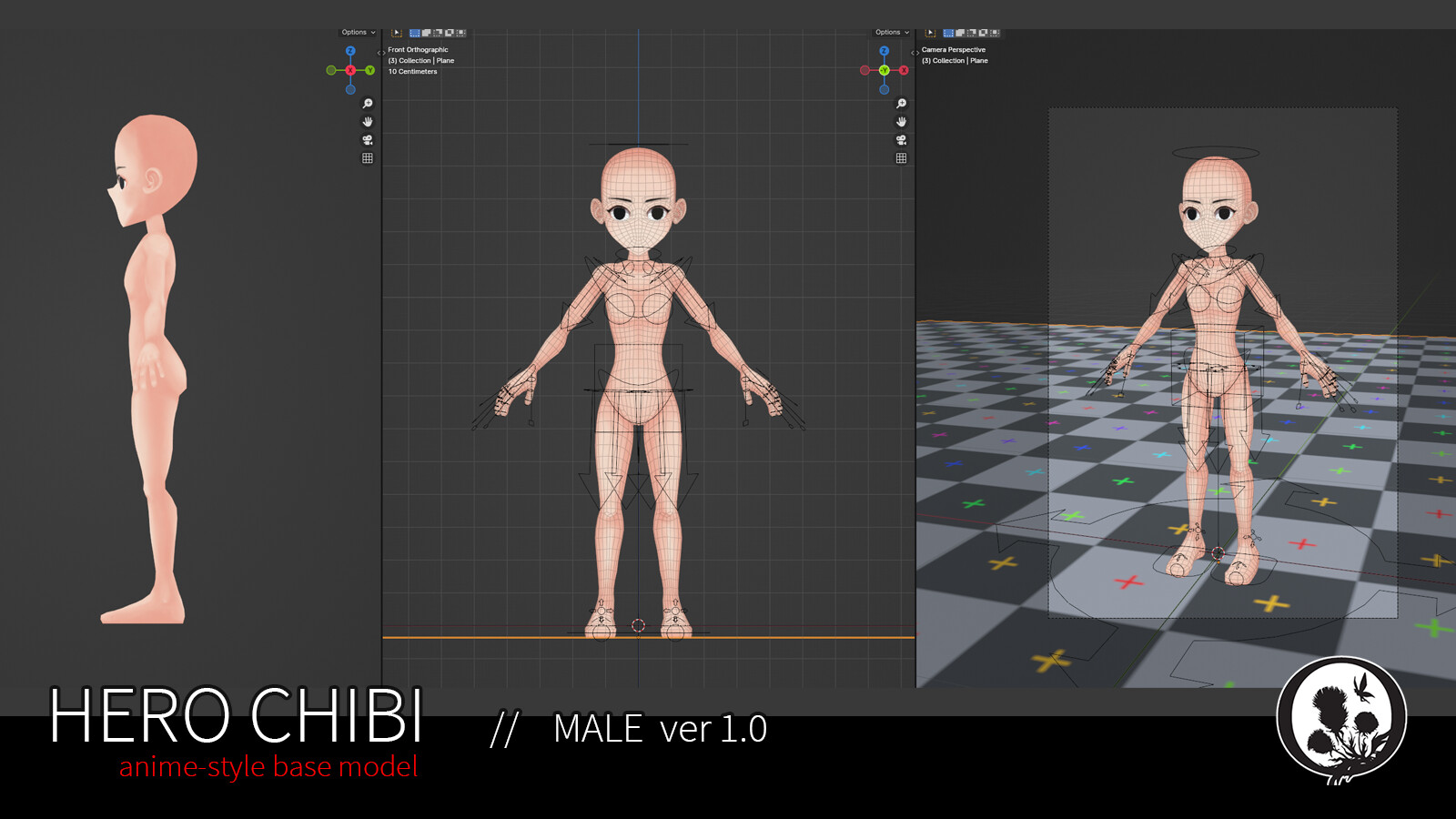Screen dimensions: 1456x819
Task: Click Z axis on Camera viewport gizmo
Action: [x=885, y=51]
